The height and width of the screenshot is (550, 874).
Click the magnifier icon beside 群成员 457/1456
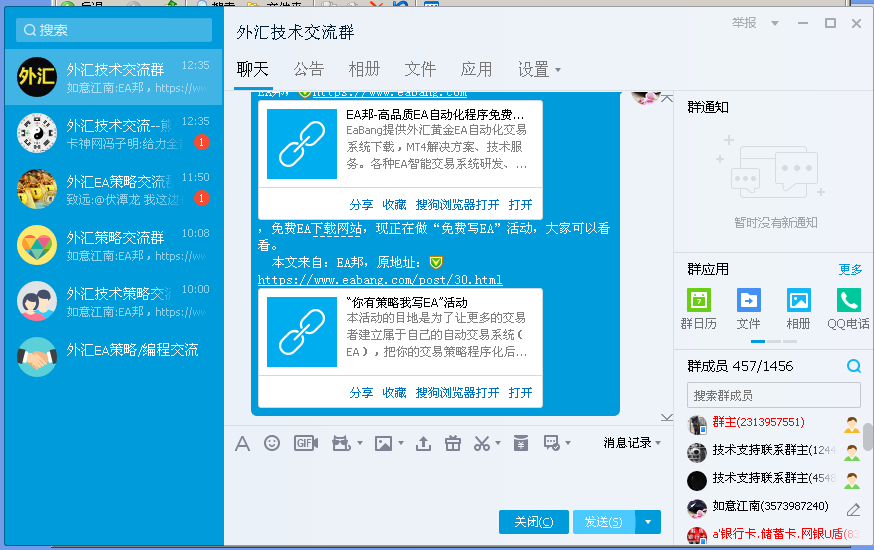tap(853, 366)
